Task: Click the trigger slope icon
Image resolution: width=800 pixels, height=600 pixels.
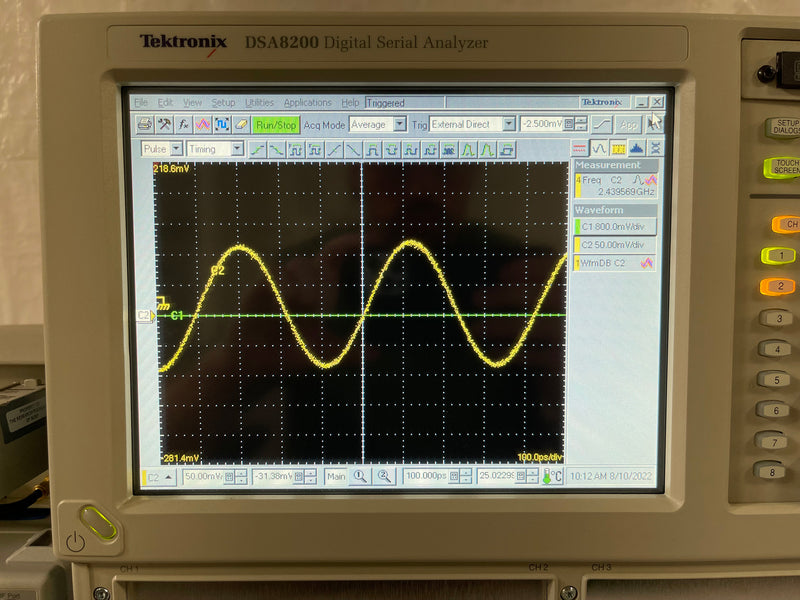Action: (x=602, y=124)
